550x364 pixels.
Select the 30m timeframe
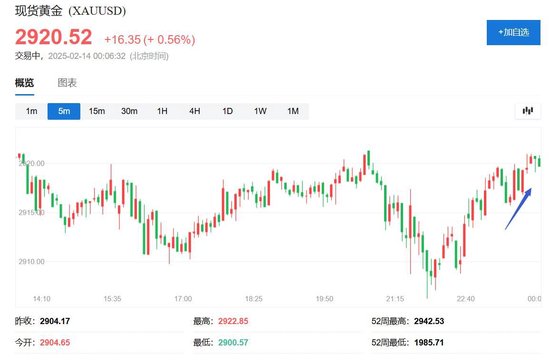[x=129, y=111]
